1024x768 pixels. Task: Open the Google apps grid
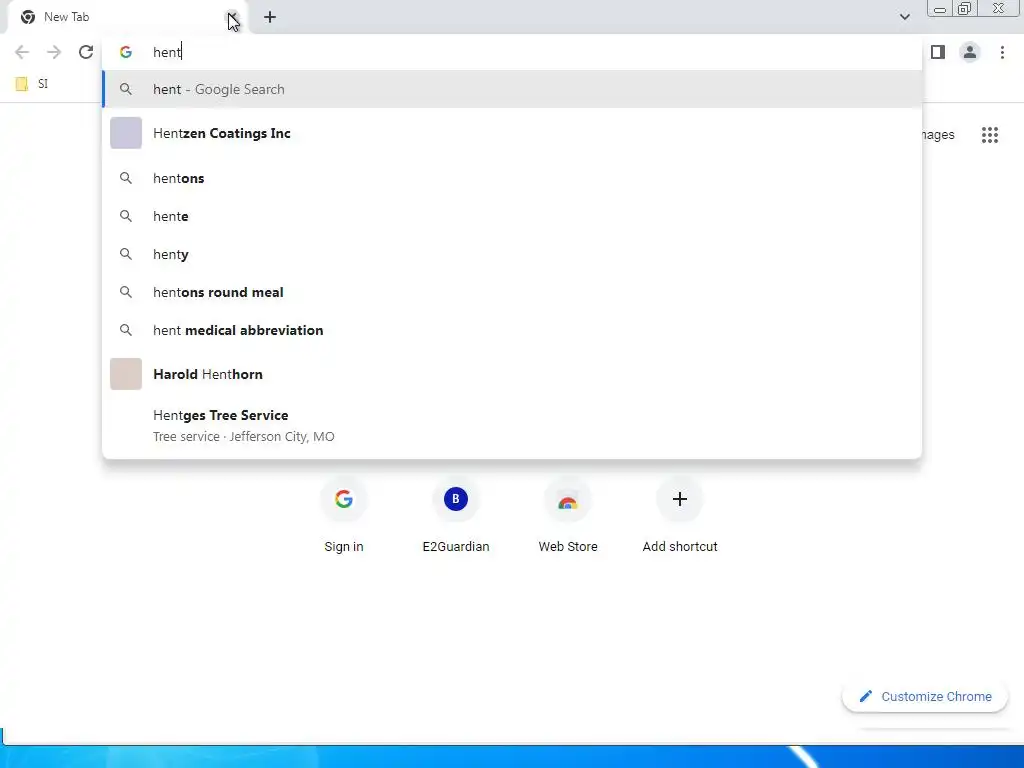click(x=990, y=135)
